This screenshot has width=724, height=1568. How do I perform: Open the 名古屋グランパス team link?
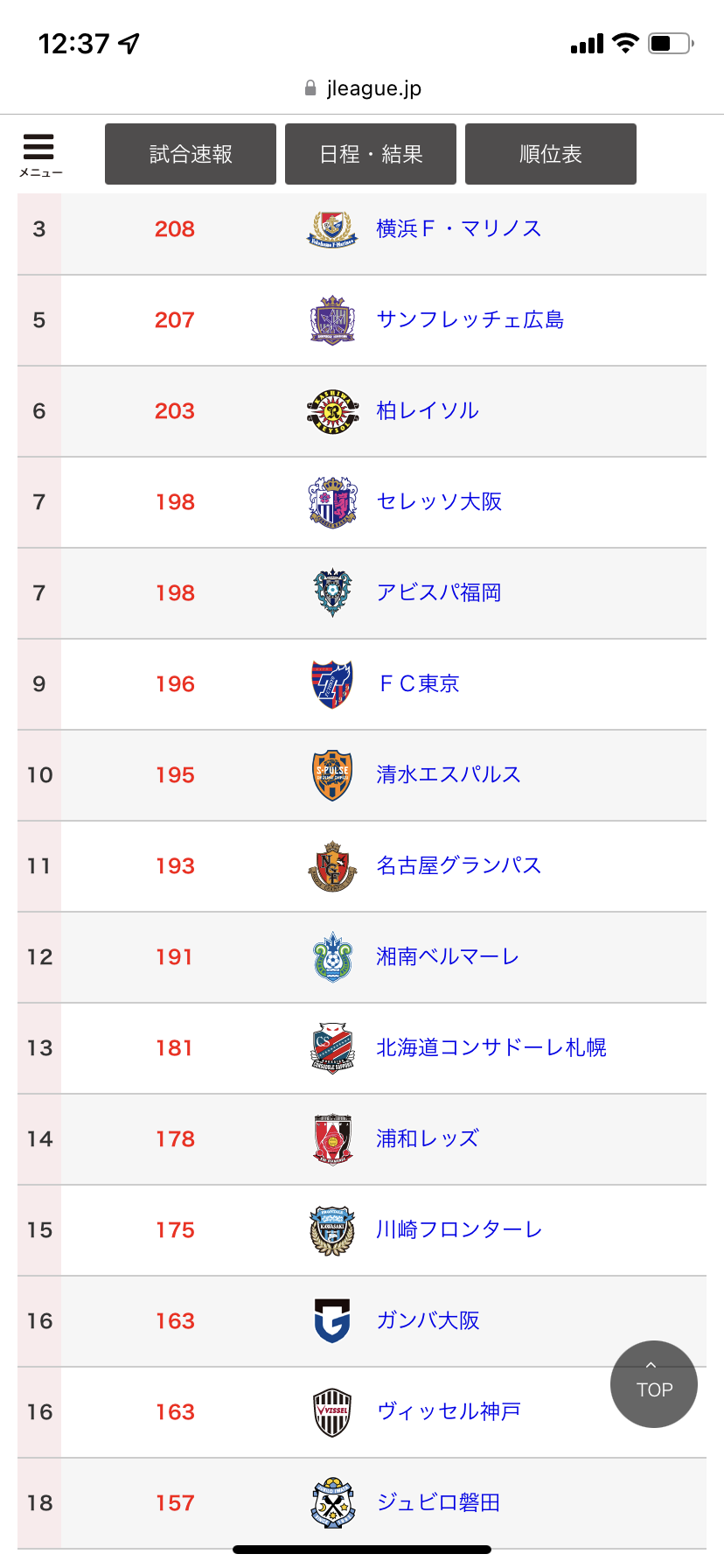coord(458,866)
